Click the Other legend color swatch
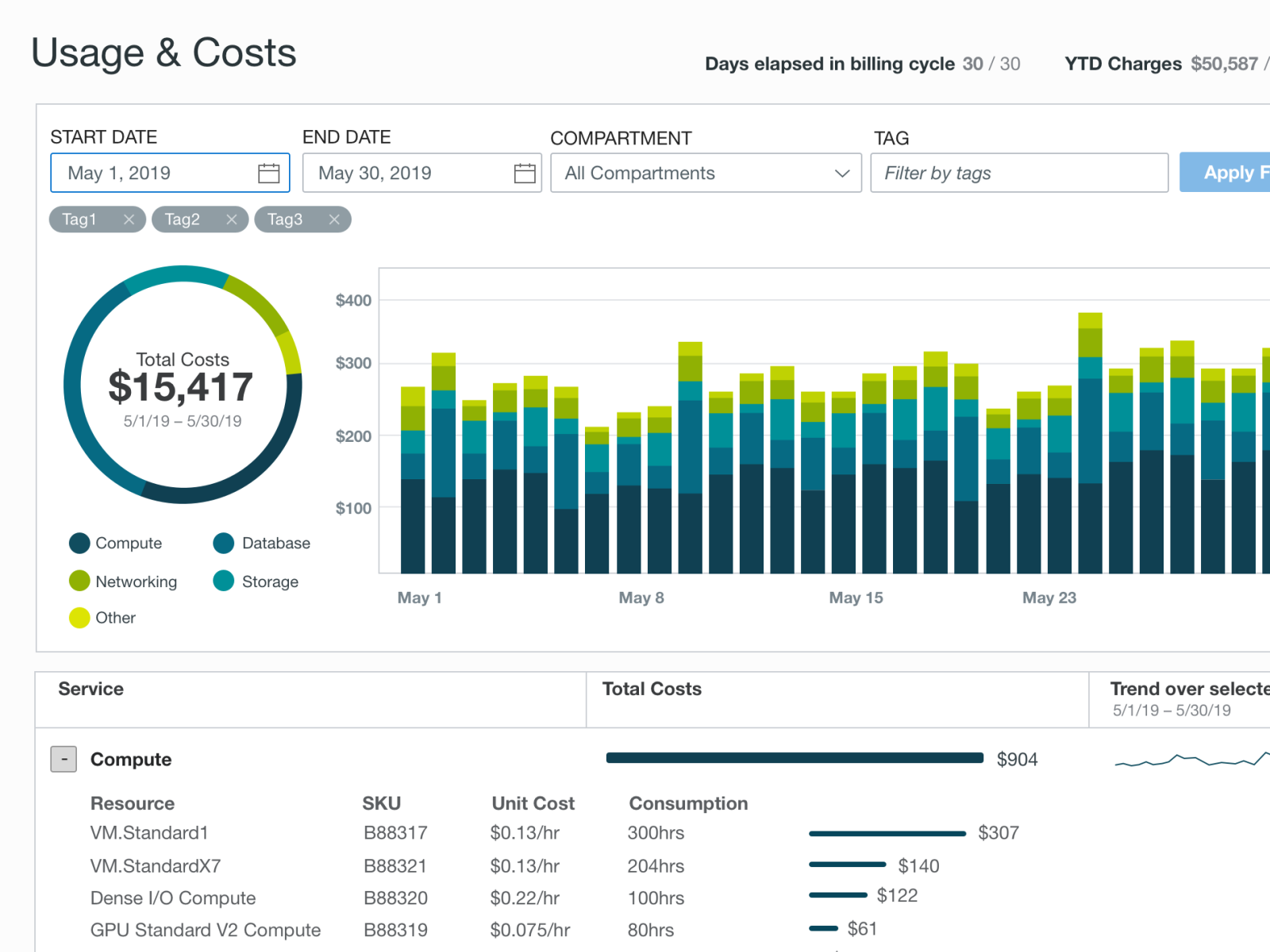Image resolution: width=1270 pixels, height=952 pixels. (79, 617)
